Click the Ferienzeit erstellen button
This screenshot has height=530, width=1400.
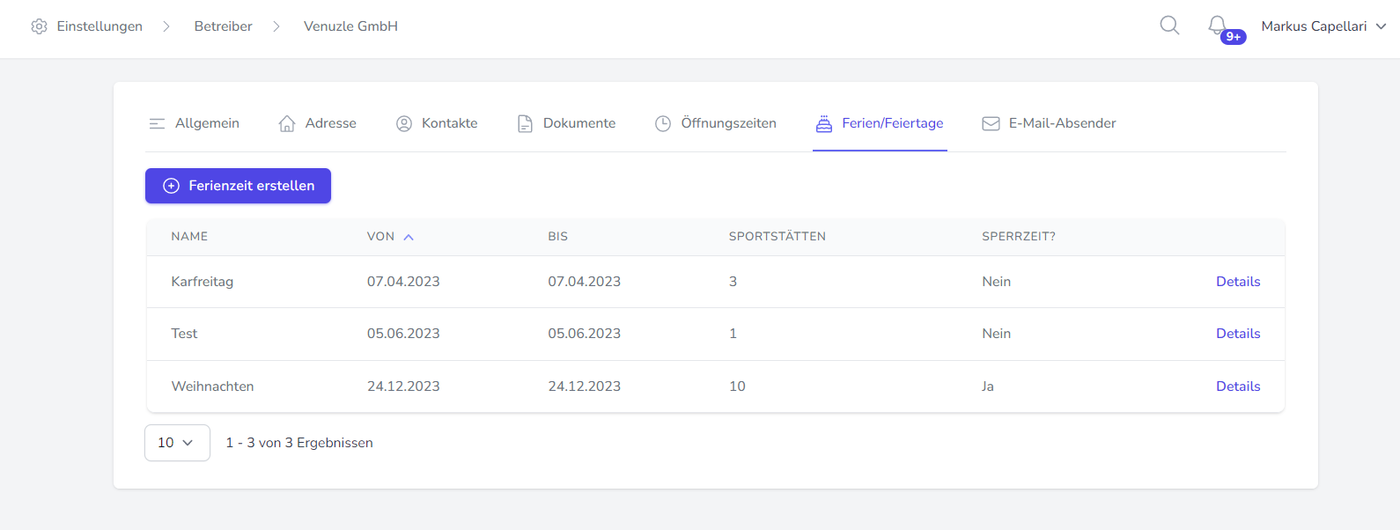coord(238,186)
